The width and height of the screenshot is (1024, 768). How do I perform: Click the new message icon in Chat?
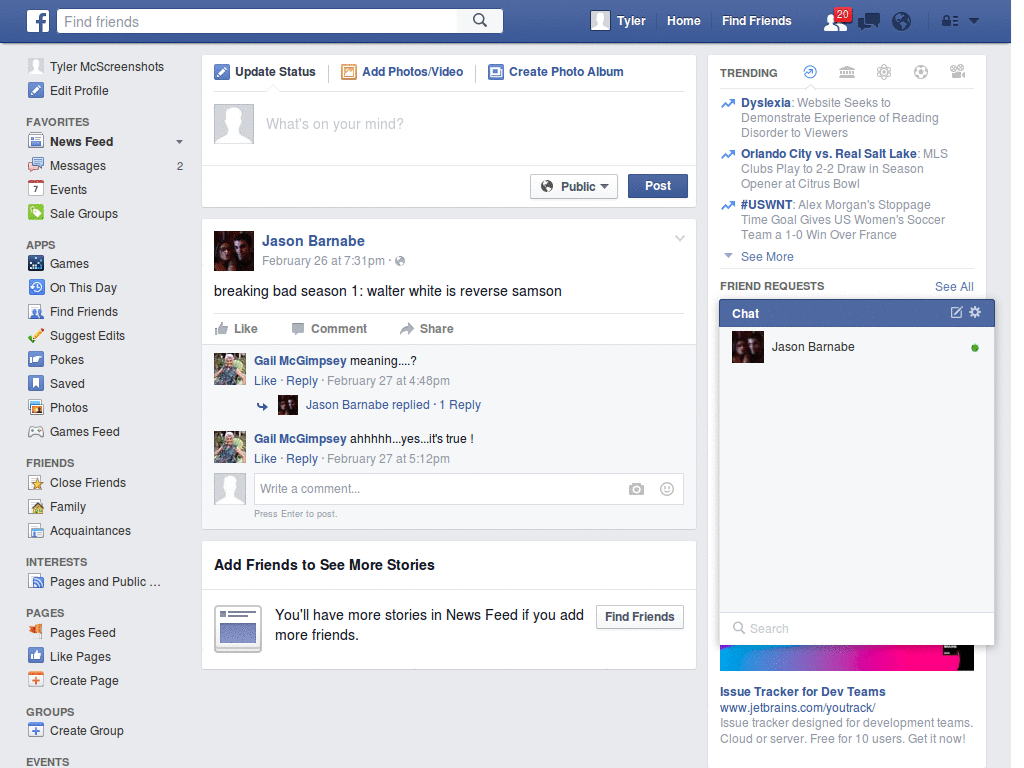point(956,312)
